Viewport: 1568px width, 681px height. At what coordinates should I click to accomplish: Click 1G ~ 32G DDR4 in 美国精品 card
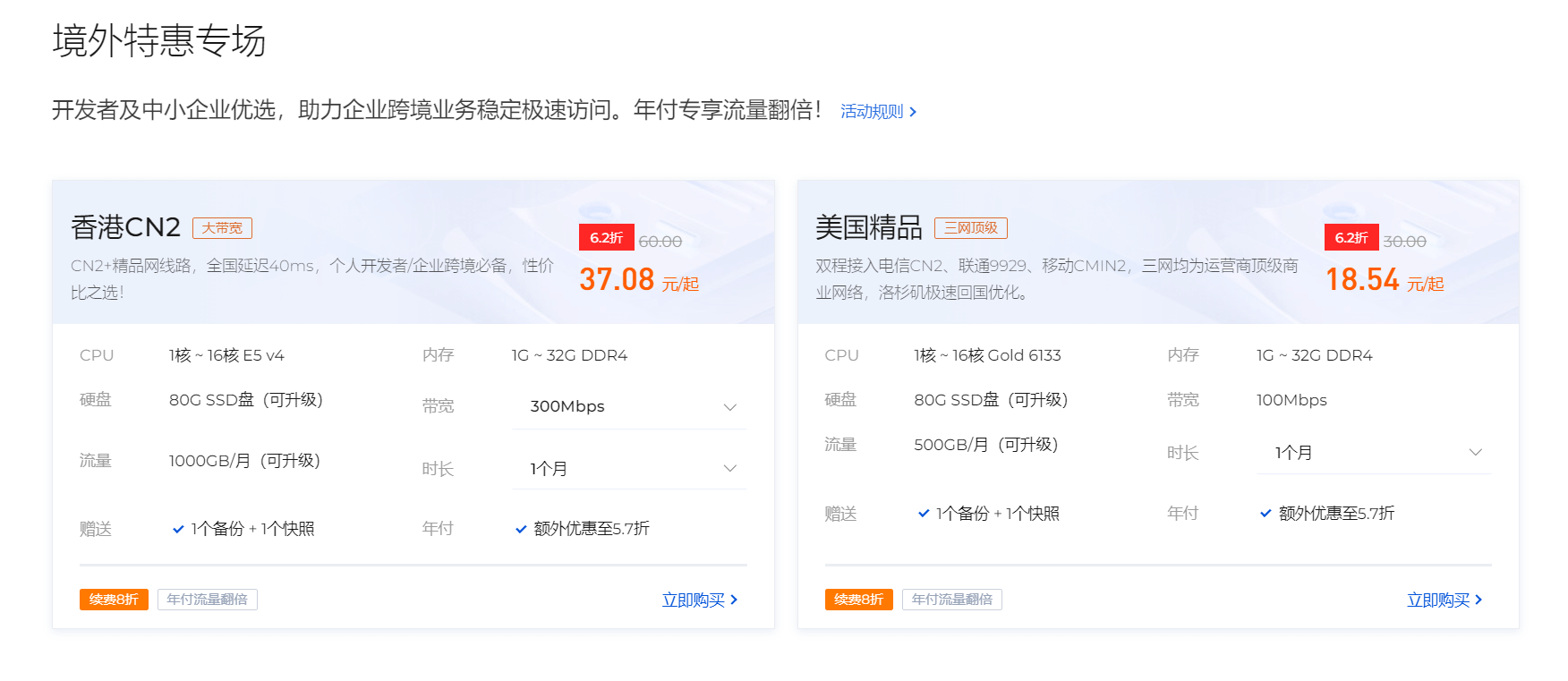(x=1314, y=355)
